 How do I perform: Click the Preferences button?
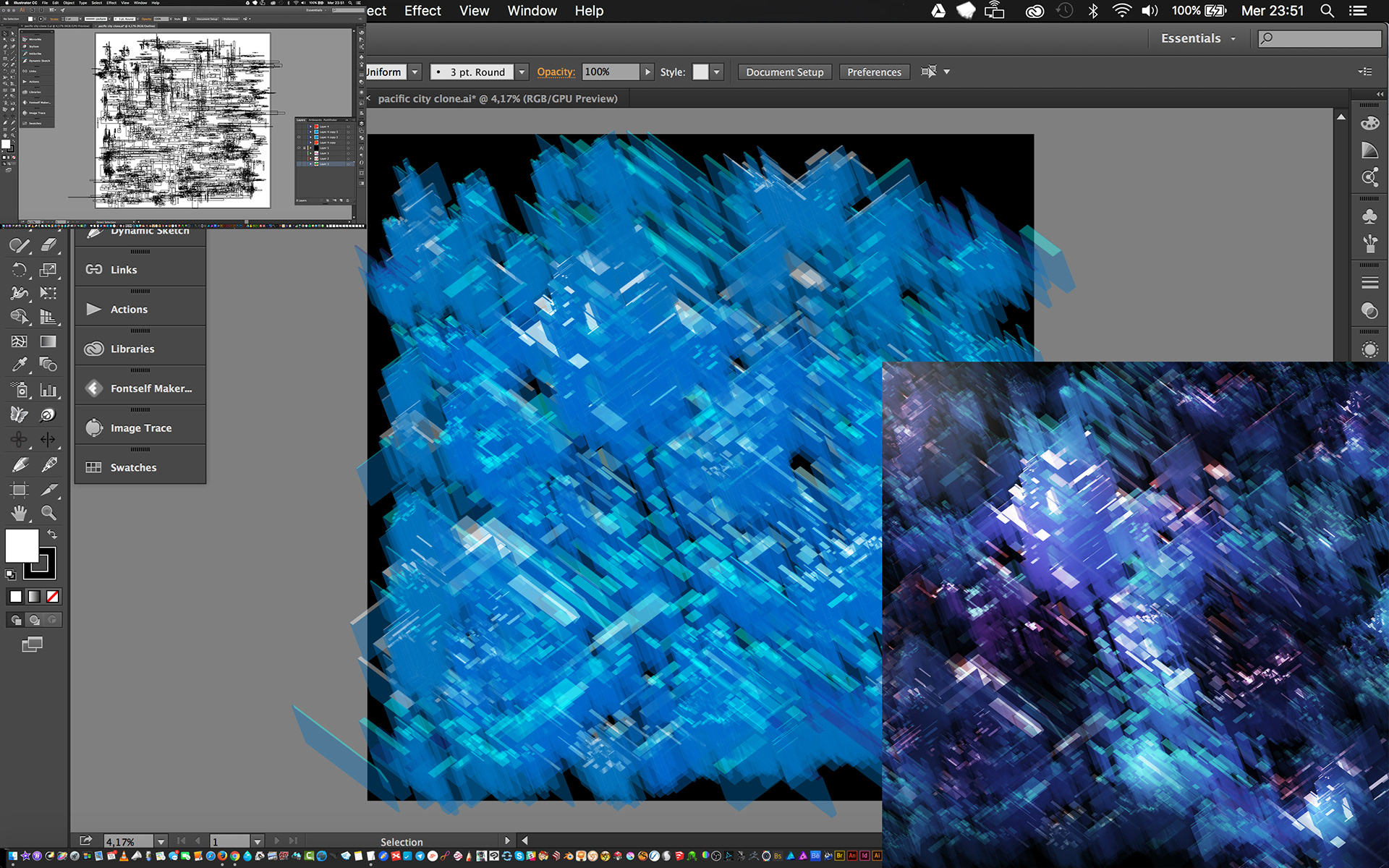coord(874,72)
